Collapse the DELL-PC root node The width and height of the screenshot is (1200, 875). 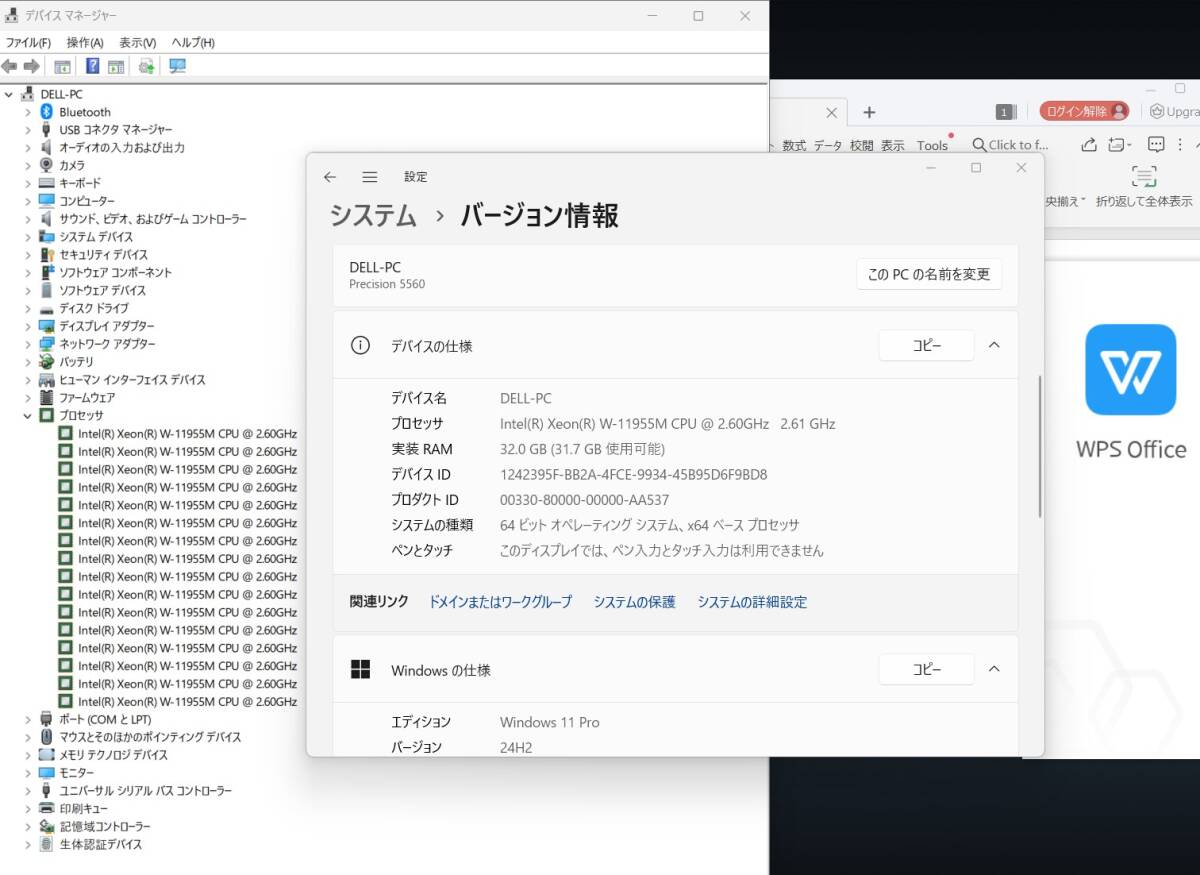(x=9, y=94)
